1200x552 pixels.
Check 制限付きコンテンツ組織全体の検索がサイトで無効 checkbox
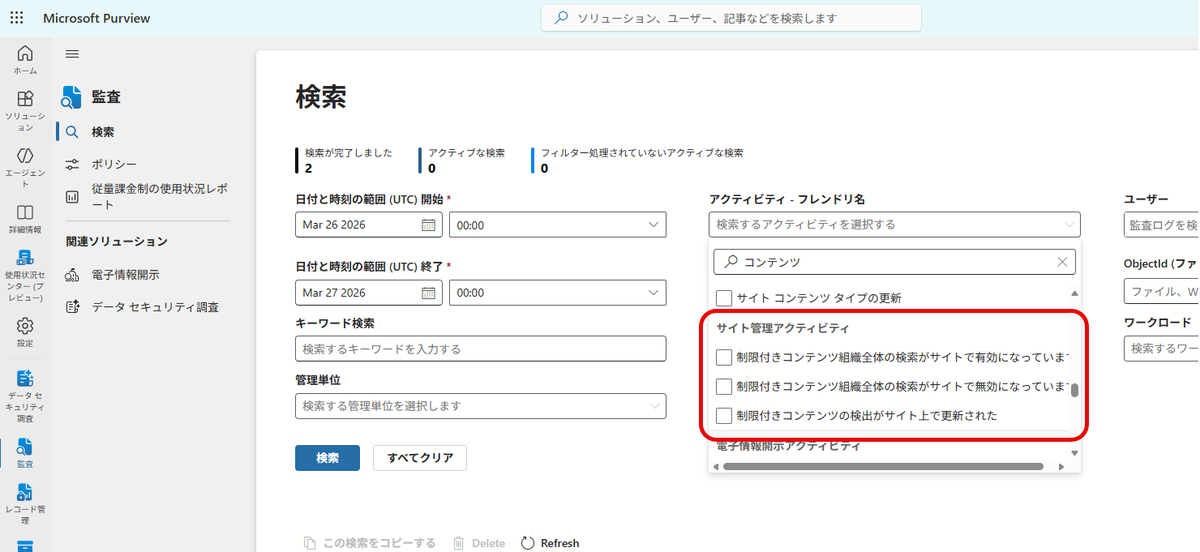click(724, 386)
